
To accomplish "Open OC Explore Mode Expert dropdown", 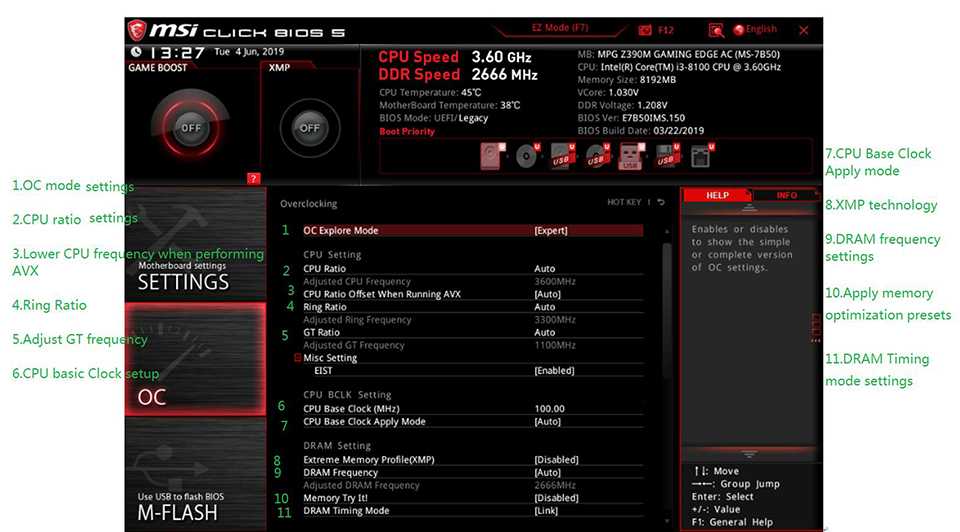I will click(x=551, y=230).
